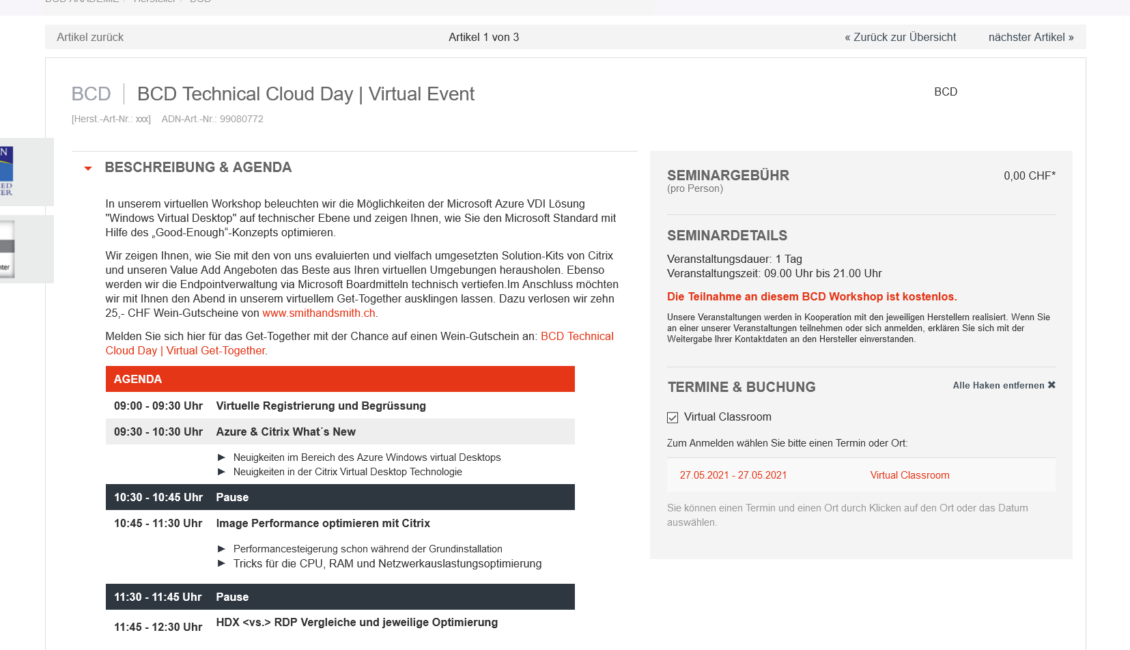
Task: Click the BCD manufacturer label at top right
Action: 946,92
